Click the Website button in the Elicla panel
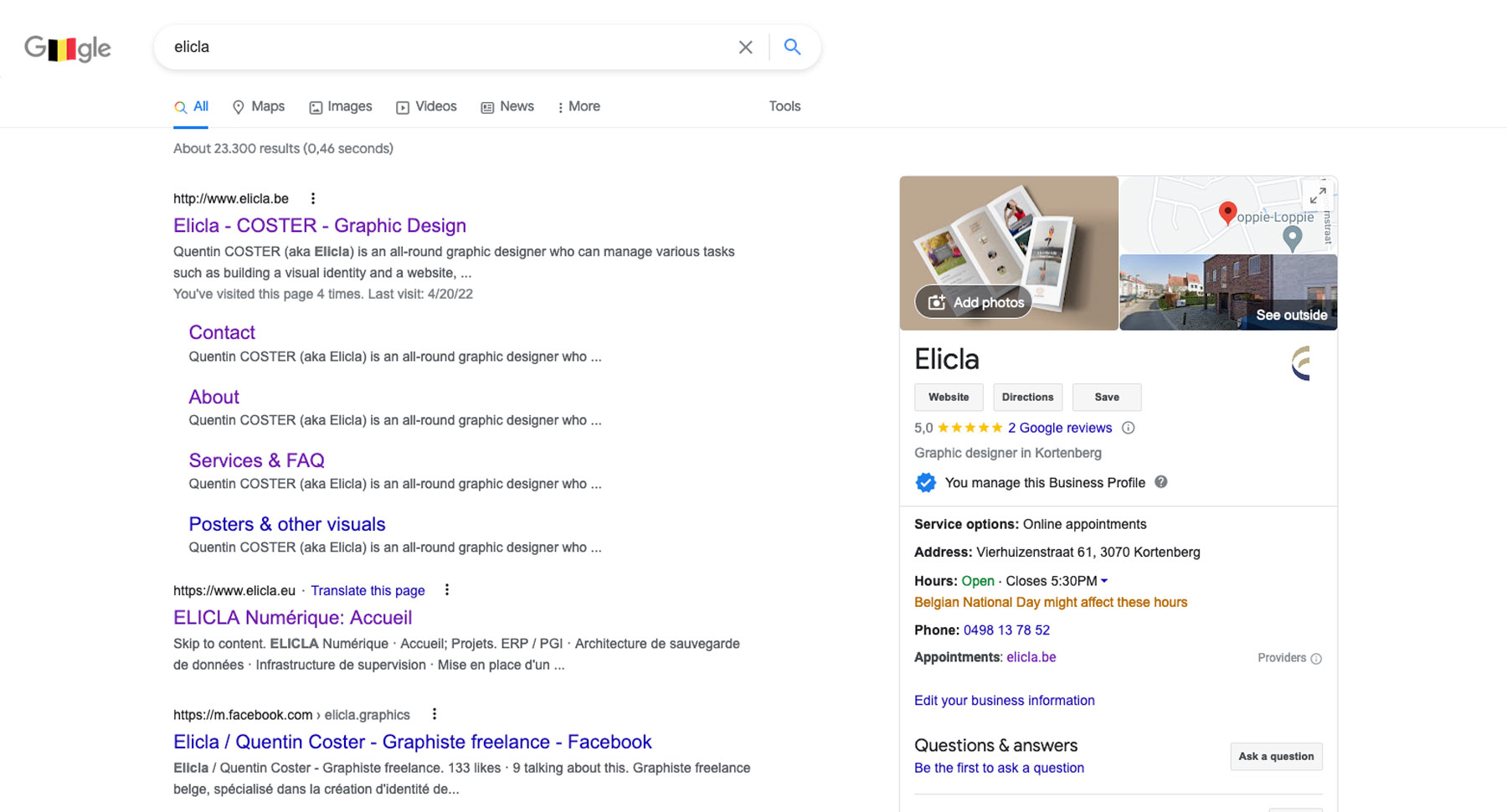 point(949,398)
